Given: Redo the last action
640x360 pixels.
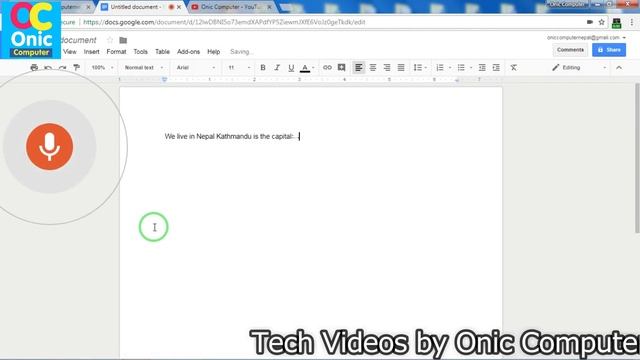Looking at the screenshot, I should [x=62, y=68].
